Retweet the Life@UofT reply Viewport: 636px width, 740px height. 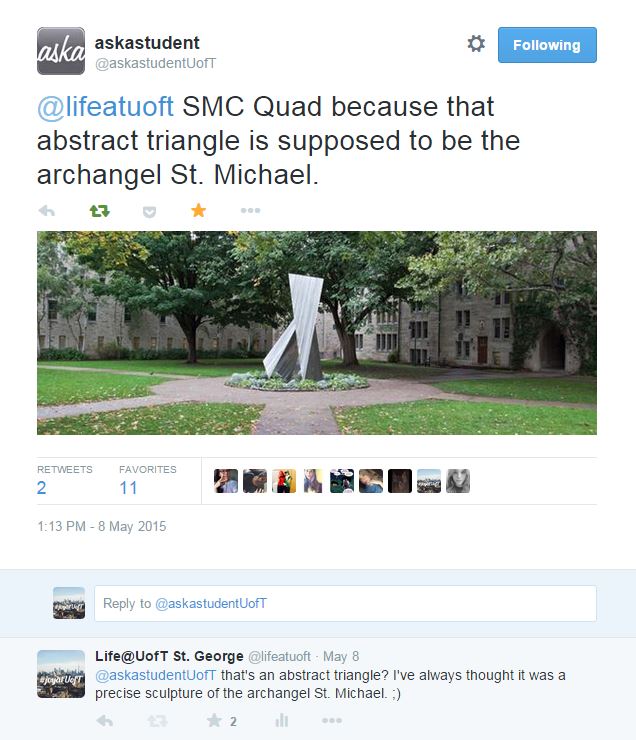(x=157, y=720)
